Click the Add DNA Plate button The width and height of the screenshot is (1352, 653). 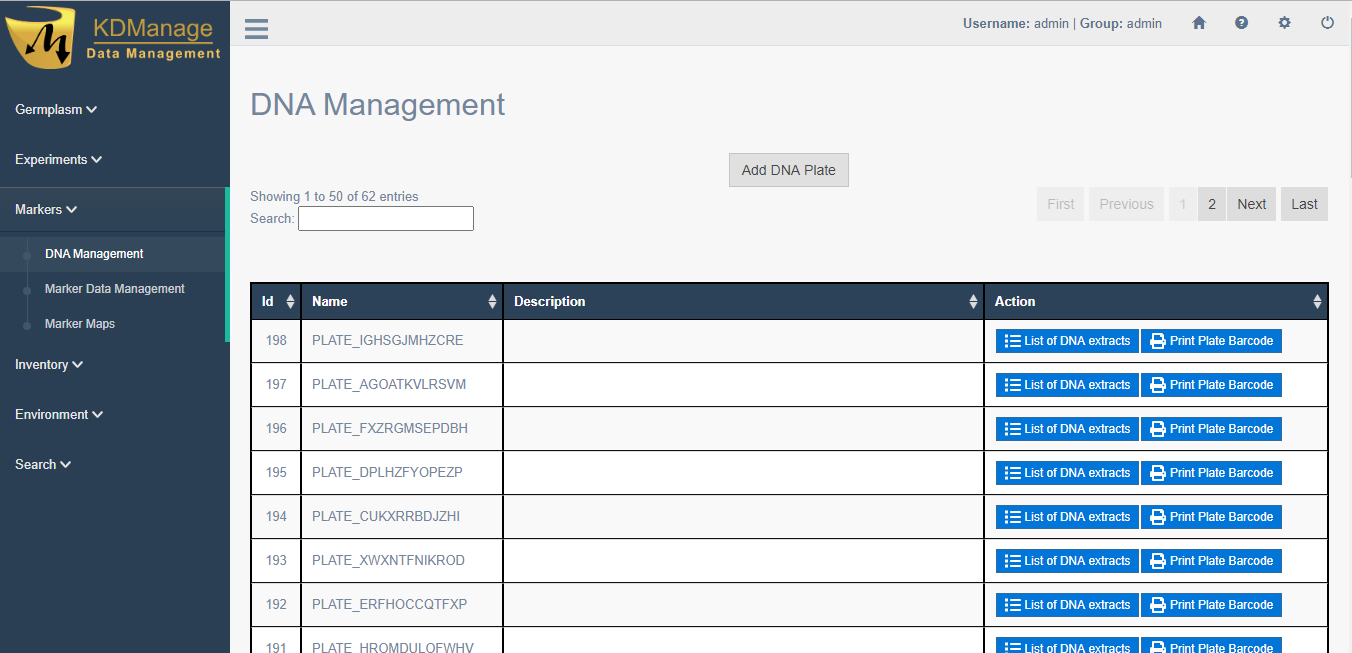tap(788, 170)
